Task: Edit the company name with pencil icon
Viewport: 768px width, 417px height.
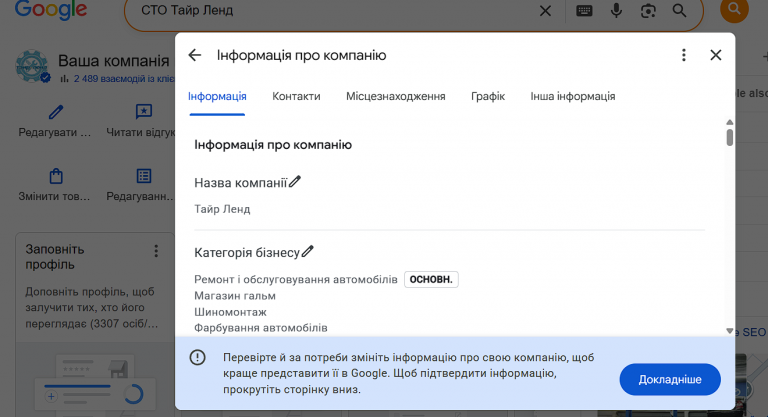Action: click(x=294, y=182)
